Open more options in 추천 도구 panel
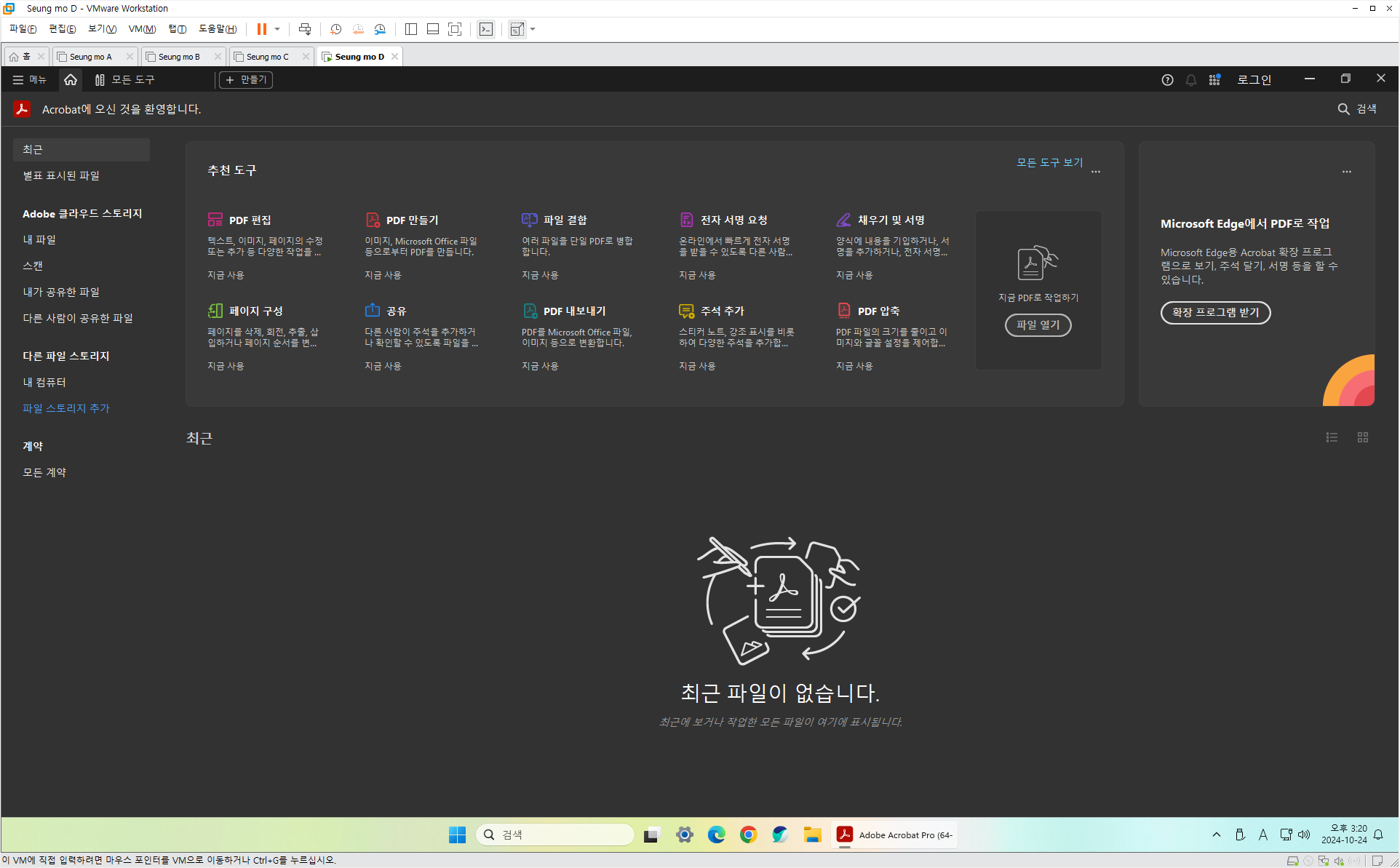Screen dimensions: 1400x868 (x=1096, y=172)
